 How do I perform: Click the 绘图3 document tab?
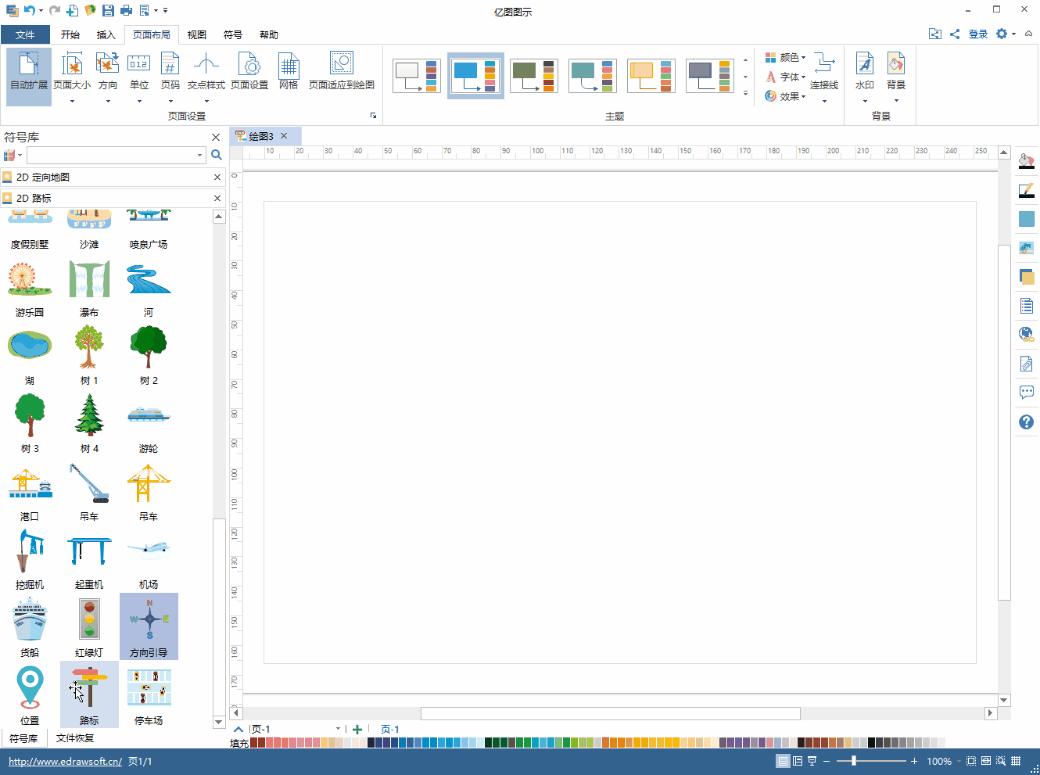point(260,136)
